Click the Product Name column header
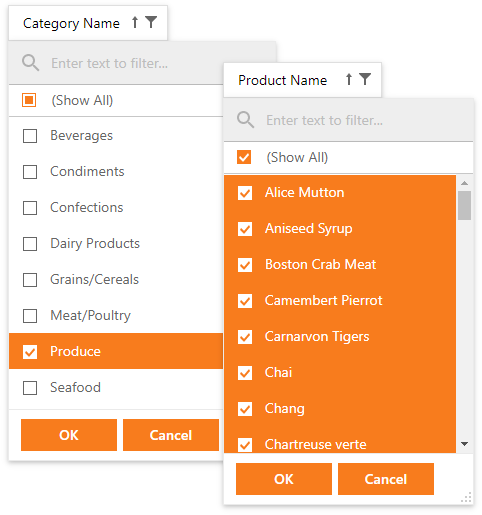Image resolution: width=482 pixels, height=515 pixels. click(302, 80)
